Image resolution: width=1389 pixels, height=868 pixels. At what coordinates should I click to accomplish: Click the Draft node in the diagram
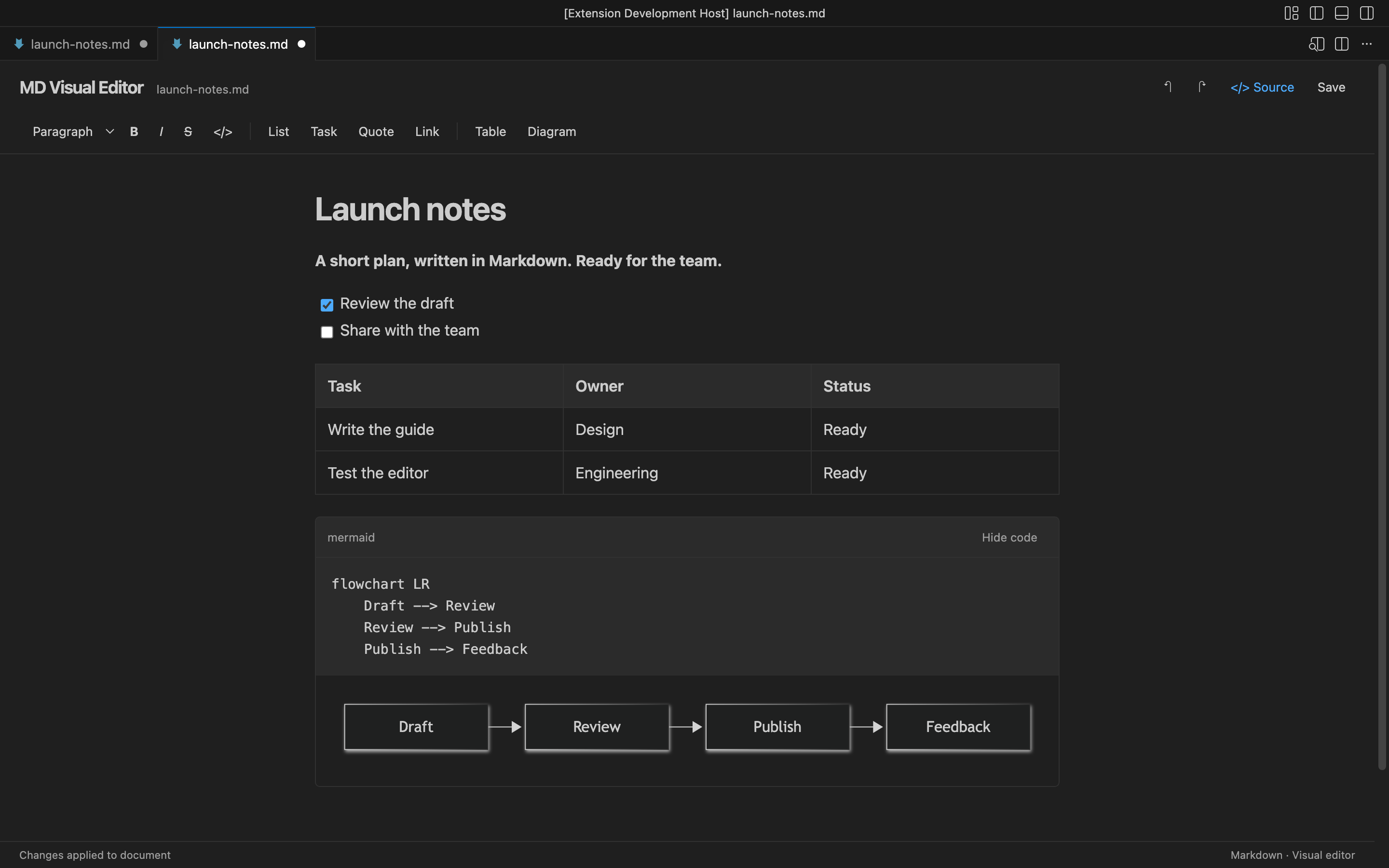(416, 727)
